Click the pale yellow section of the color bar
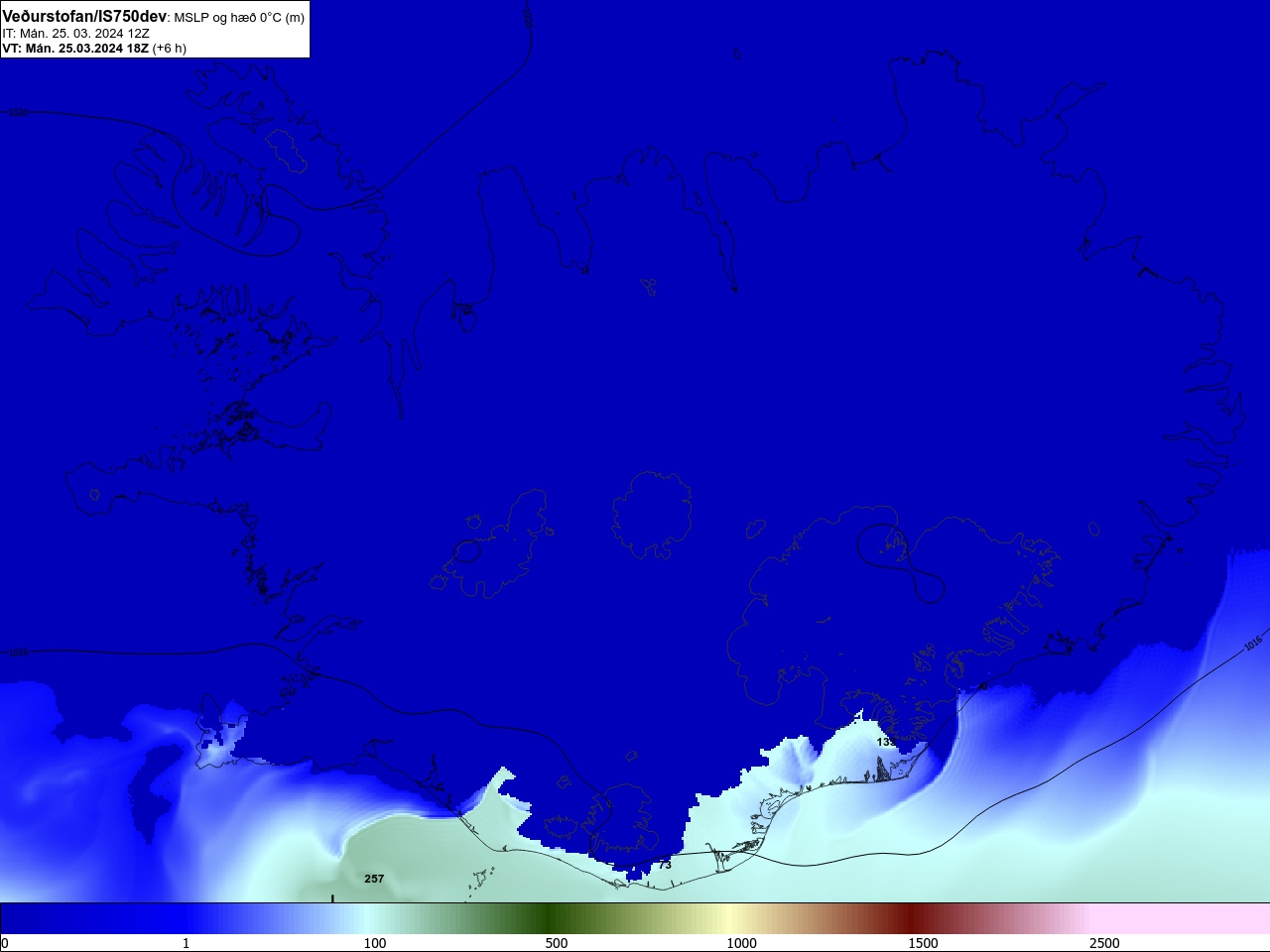1270x952 pixels. 729,918
